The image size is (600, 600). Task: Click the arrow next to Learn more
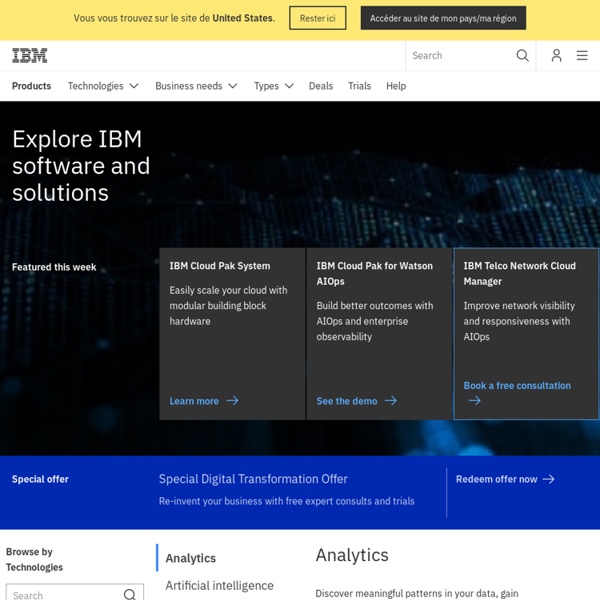point(232,401)
